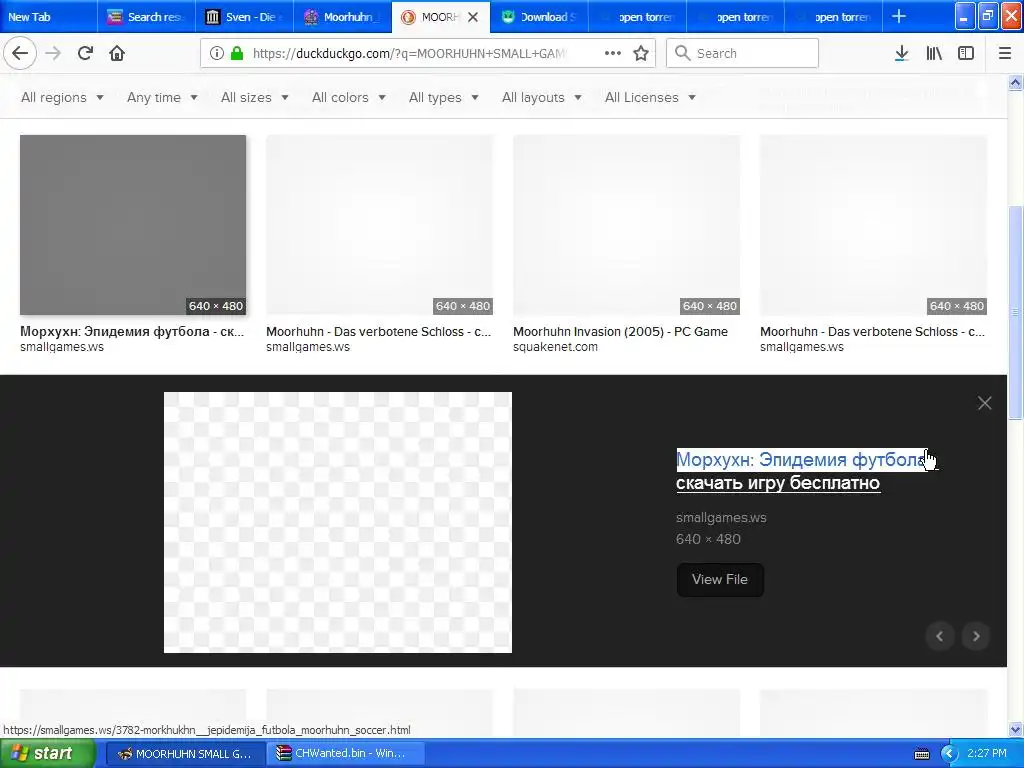Select the gray Морхухн Эпидемия футбола thumbnail
The height and width of the screenshot is (768, 1024).
tap(133, 225)
